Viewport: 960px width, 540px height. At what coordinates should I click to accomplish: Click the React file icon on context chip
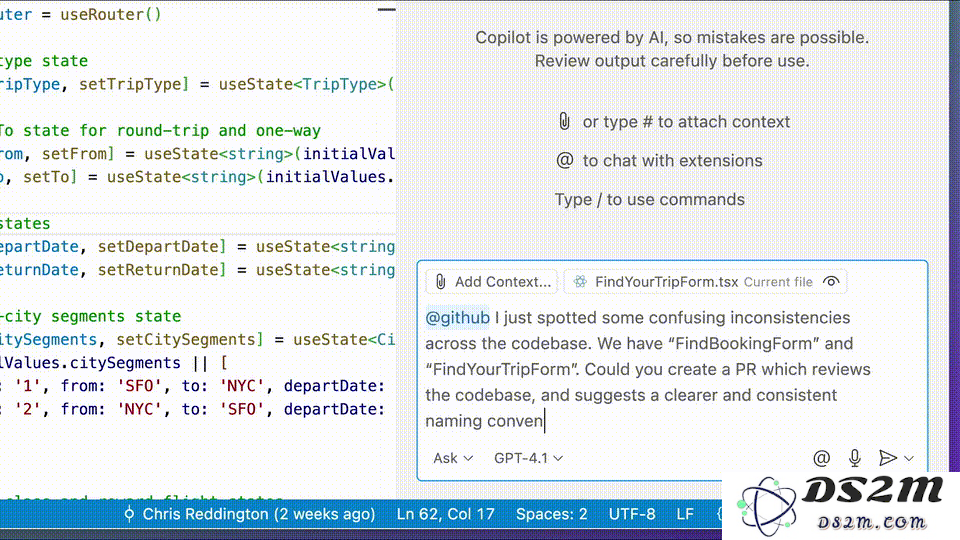click(579, 282)
